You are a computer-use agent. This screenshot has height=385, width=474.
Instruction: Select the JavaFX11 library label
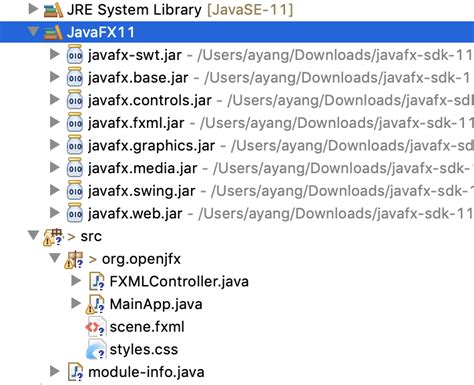pos(101,32)
